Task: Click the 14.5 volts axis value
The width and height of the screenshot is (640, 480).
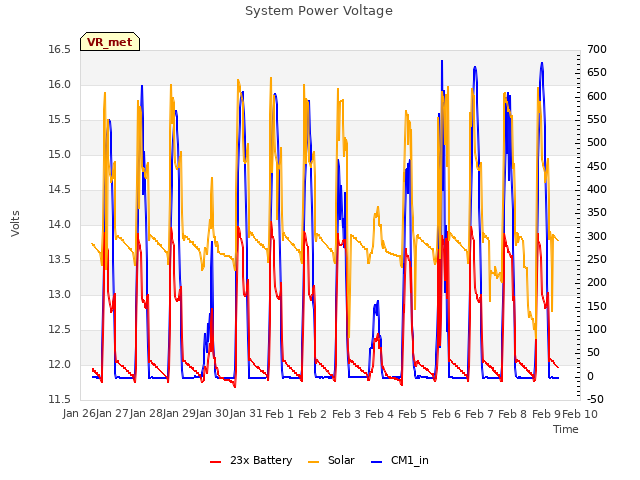Action: (60, 190)
